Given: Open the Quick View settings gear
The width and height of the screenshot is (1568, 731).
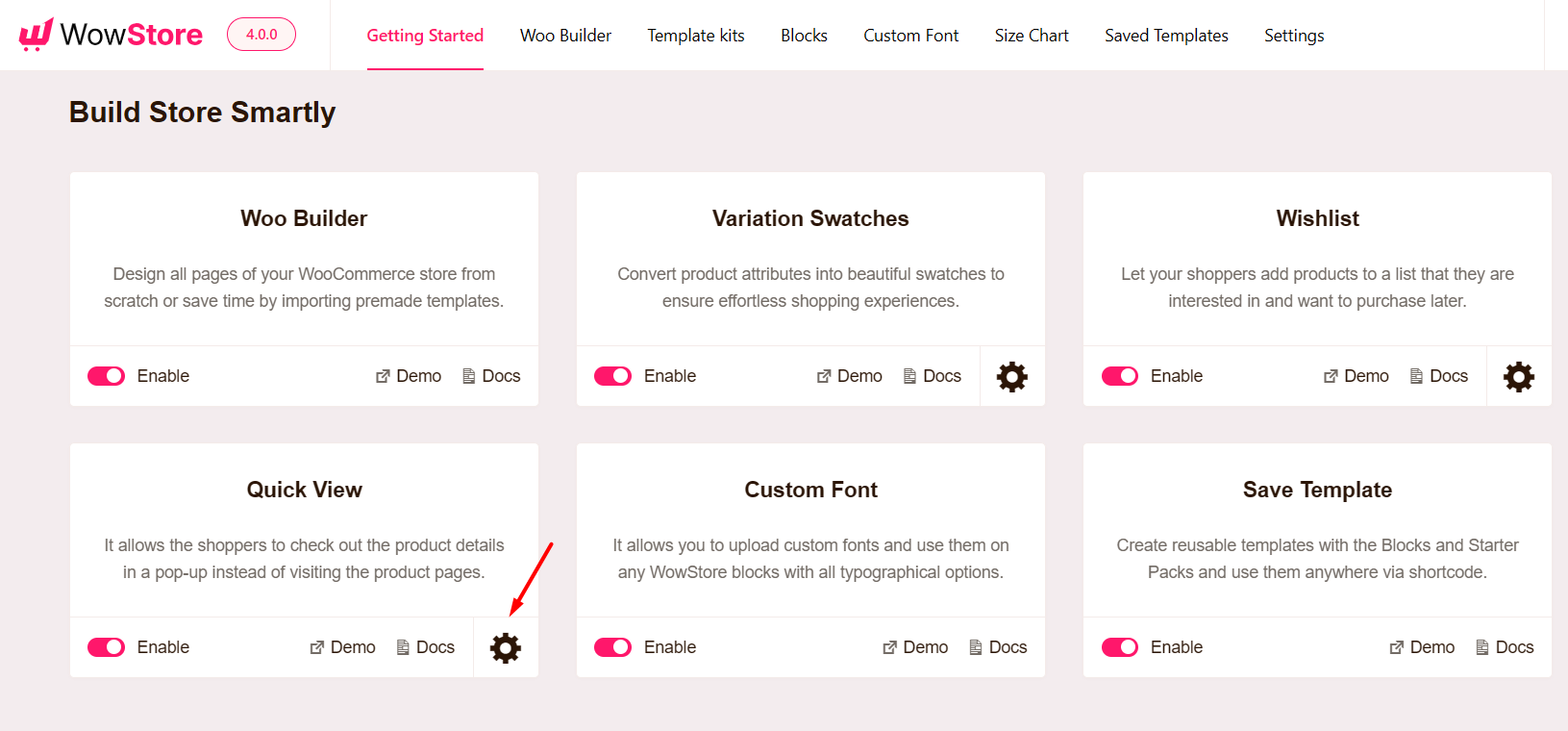Looking at the screenshot, I should [506, 646].
